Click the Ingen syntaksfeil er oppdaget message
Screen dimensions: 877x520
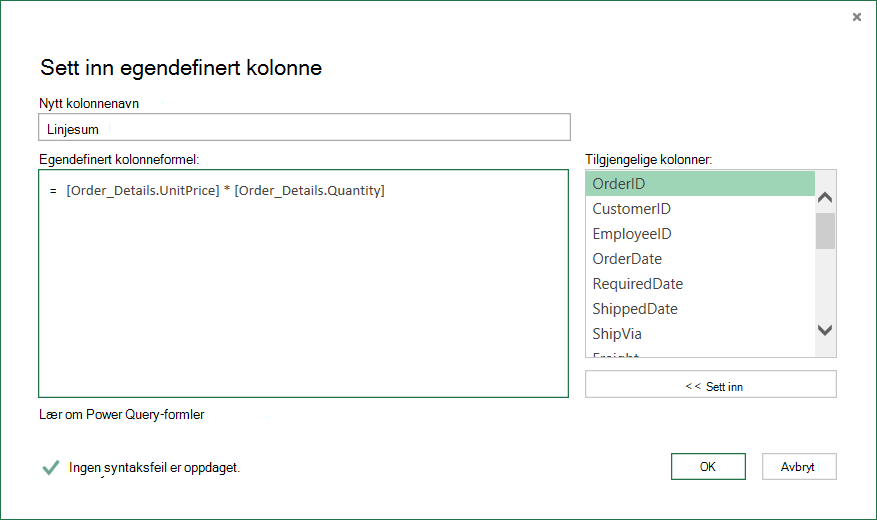pos(154,468)
